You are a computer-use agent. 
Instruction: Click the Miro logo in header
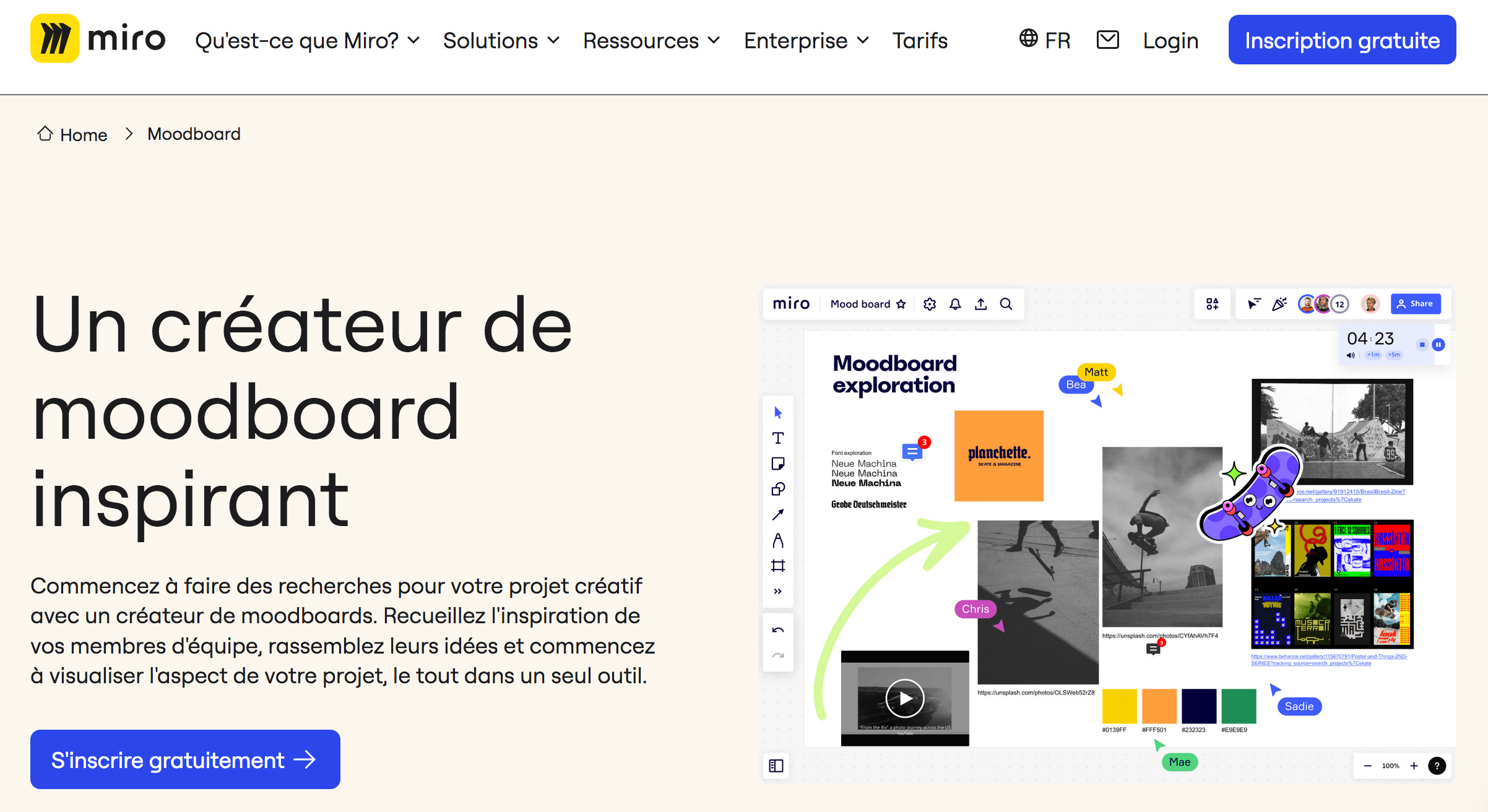click(98, 39)
